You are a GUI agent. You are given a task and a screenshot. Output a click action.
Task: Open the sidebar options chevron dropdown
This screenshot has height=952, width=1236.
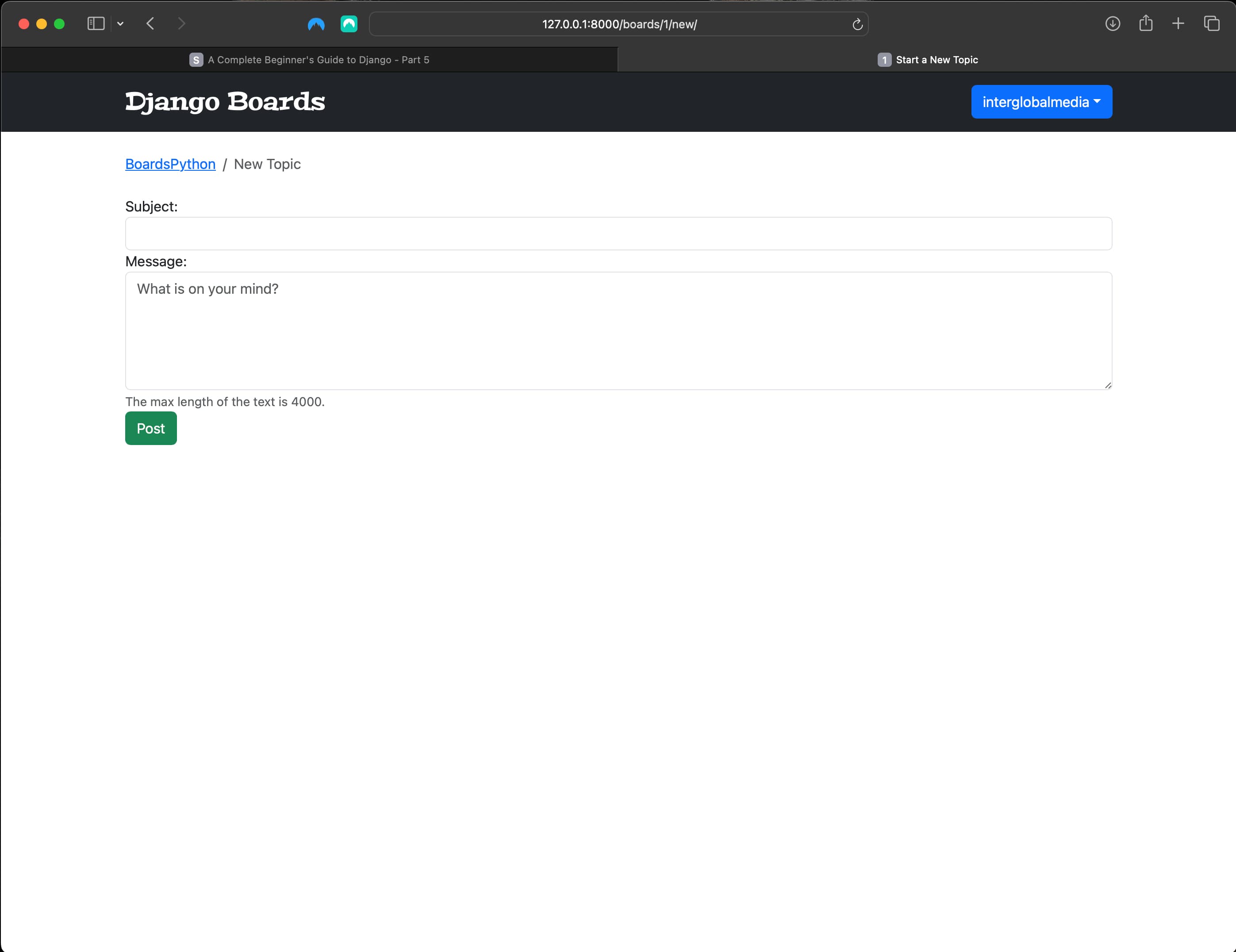(120, 24)
